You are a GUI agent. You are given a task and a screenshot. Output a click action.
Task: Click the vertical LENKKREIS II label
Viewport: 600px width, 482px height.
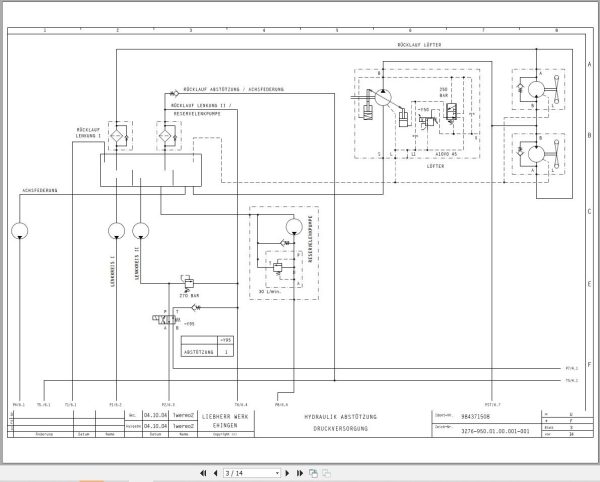pyautogui.click(x=137, y=264)
